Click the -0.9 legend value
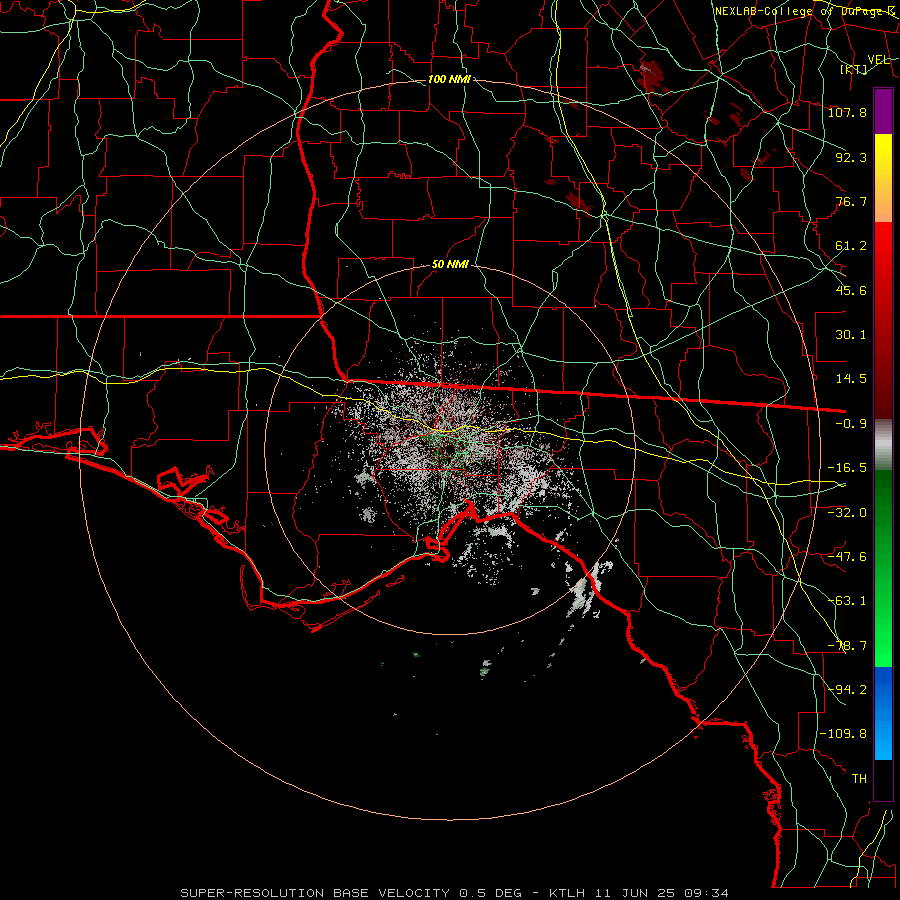The height and width of the screenshot is (900, 900). [x=851, y=424]
